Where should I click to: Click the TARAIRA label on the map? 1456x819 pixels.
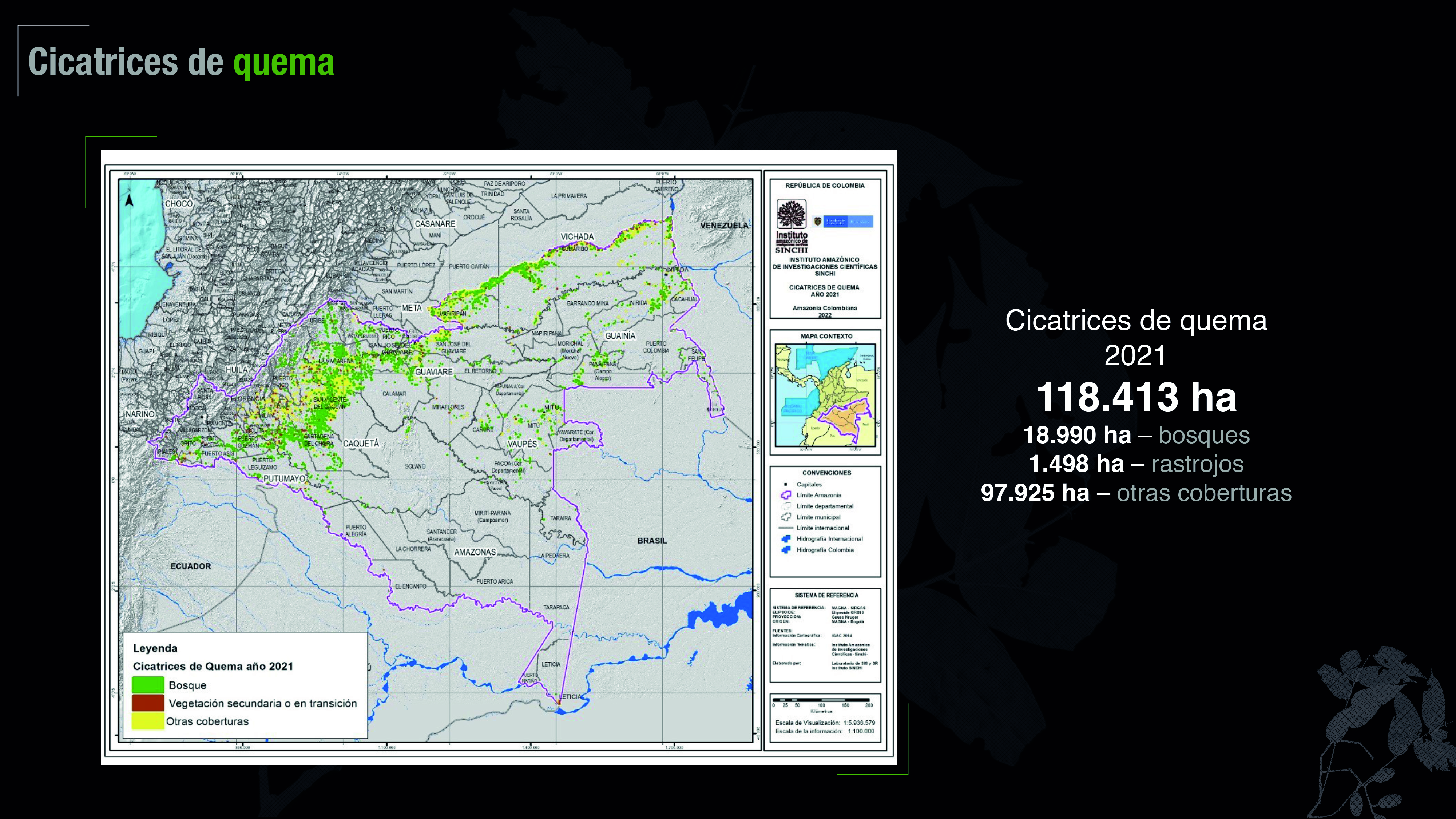coord(561,518)
